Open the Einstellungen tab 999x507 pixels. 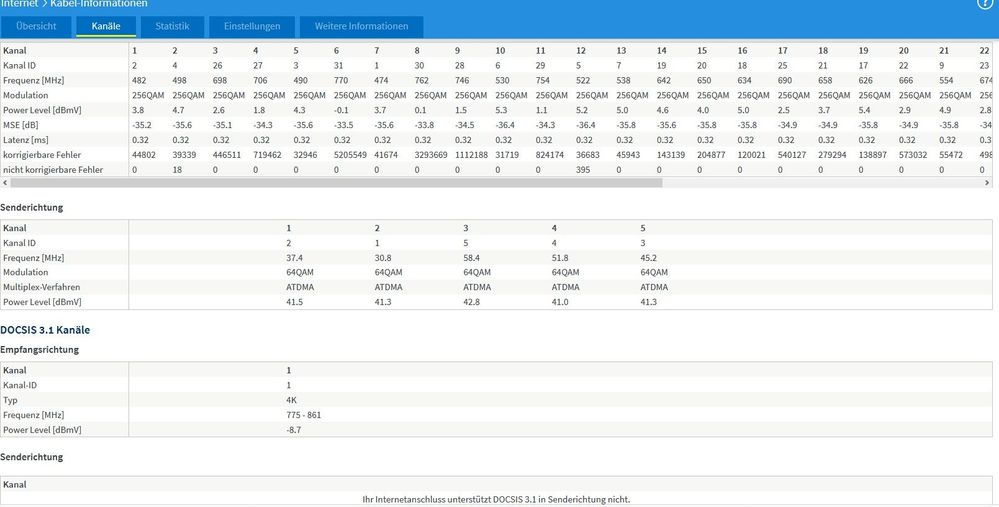[x=252, y=26]
